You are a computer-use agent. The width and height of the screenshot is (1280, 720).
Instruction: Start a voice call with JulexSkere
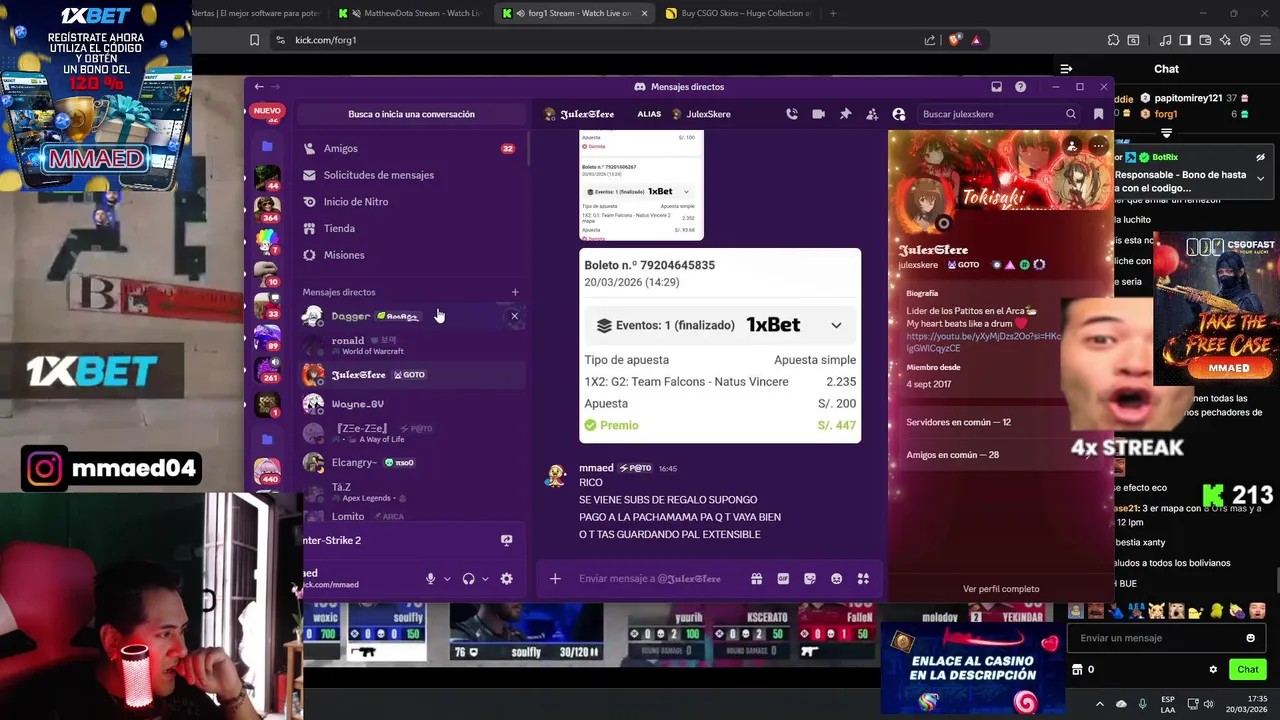792,114
